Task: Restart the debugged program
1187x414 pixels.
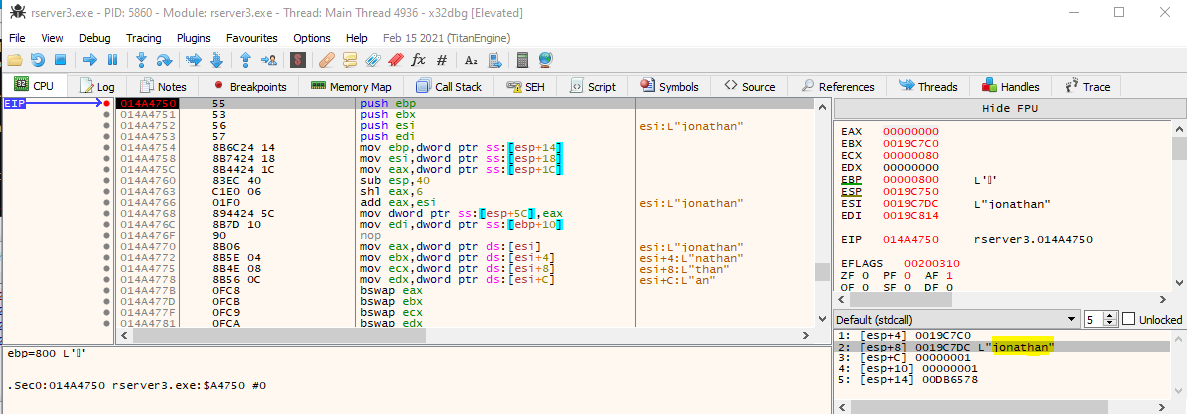Action: pos(37,60)
